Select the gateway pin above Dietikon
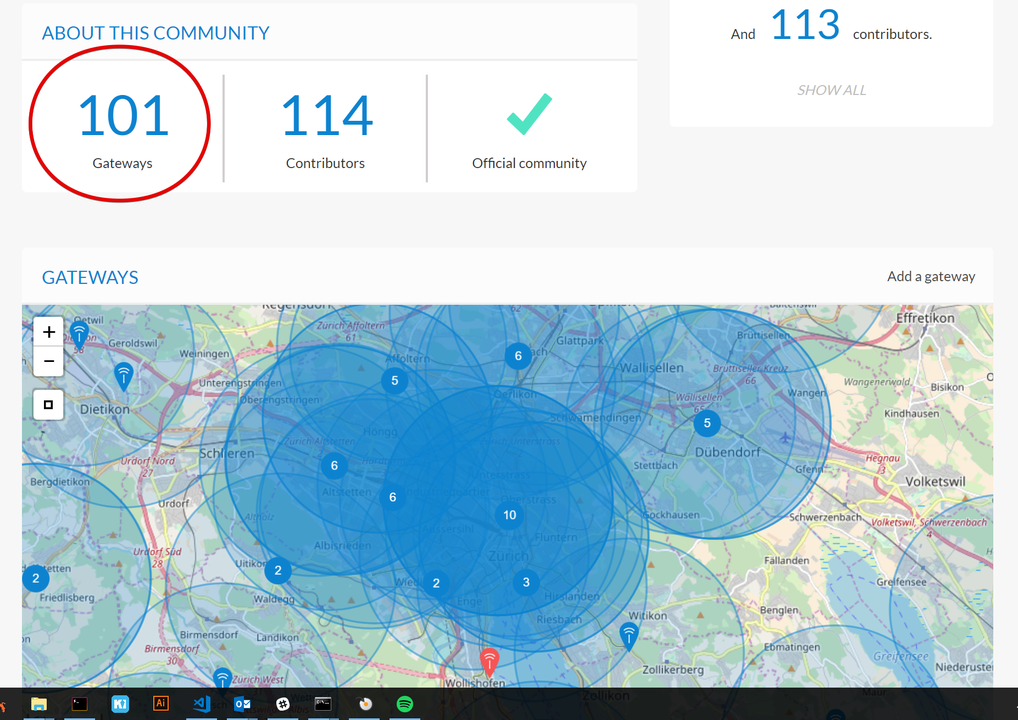 [x=123, y=375]
